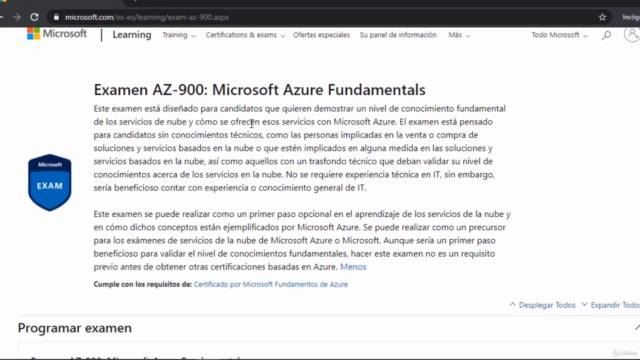Click the Programar examen heading

coord(75,328)
